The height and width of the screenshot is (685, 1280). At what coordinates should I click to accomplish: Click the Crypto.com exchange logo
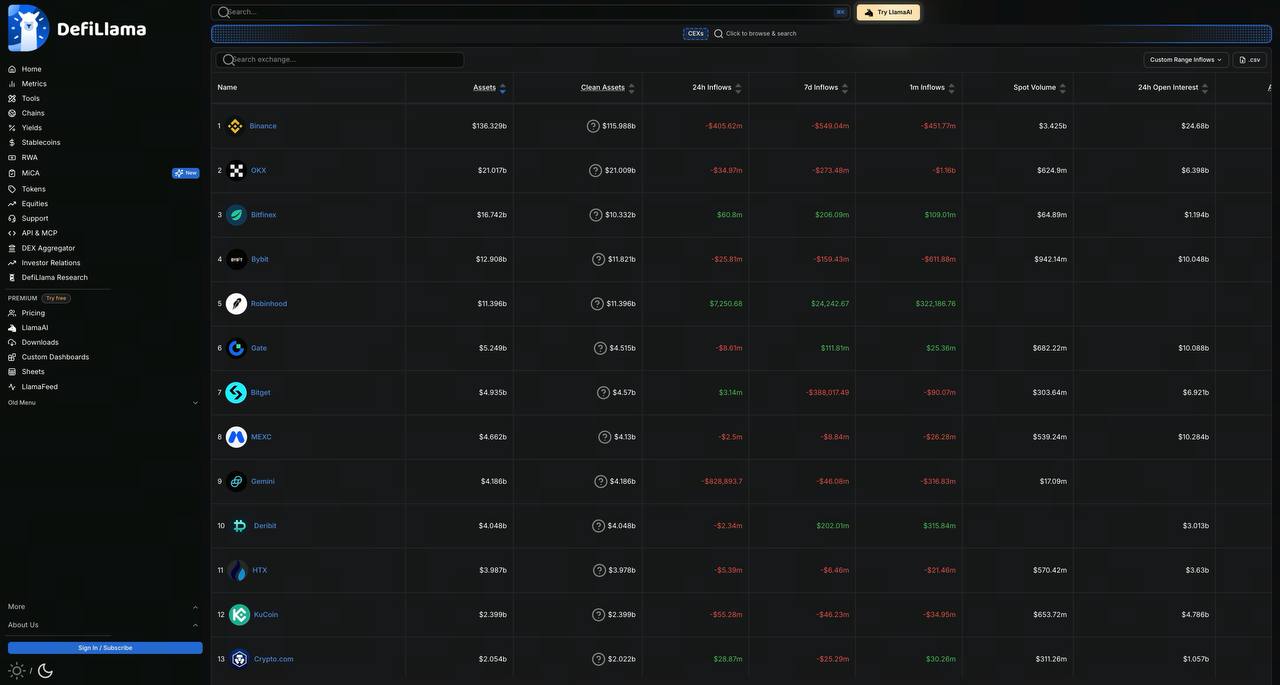click(239, 659)
